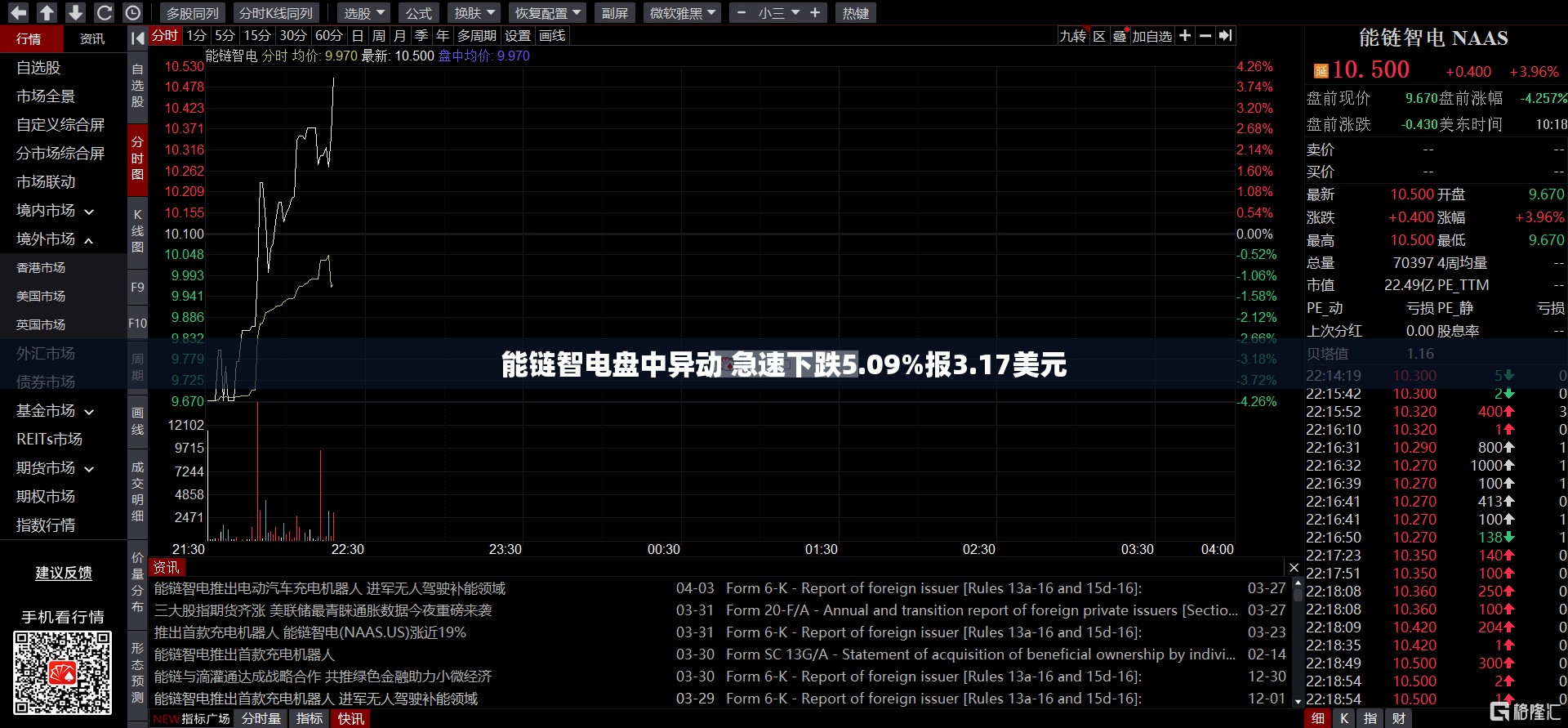
Task: Click the jump-to-end arrow icon
Action: click(1225, 36)
